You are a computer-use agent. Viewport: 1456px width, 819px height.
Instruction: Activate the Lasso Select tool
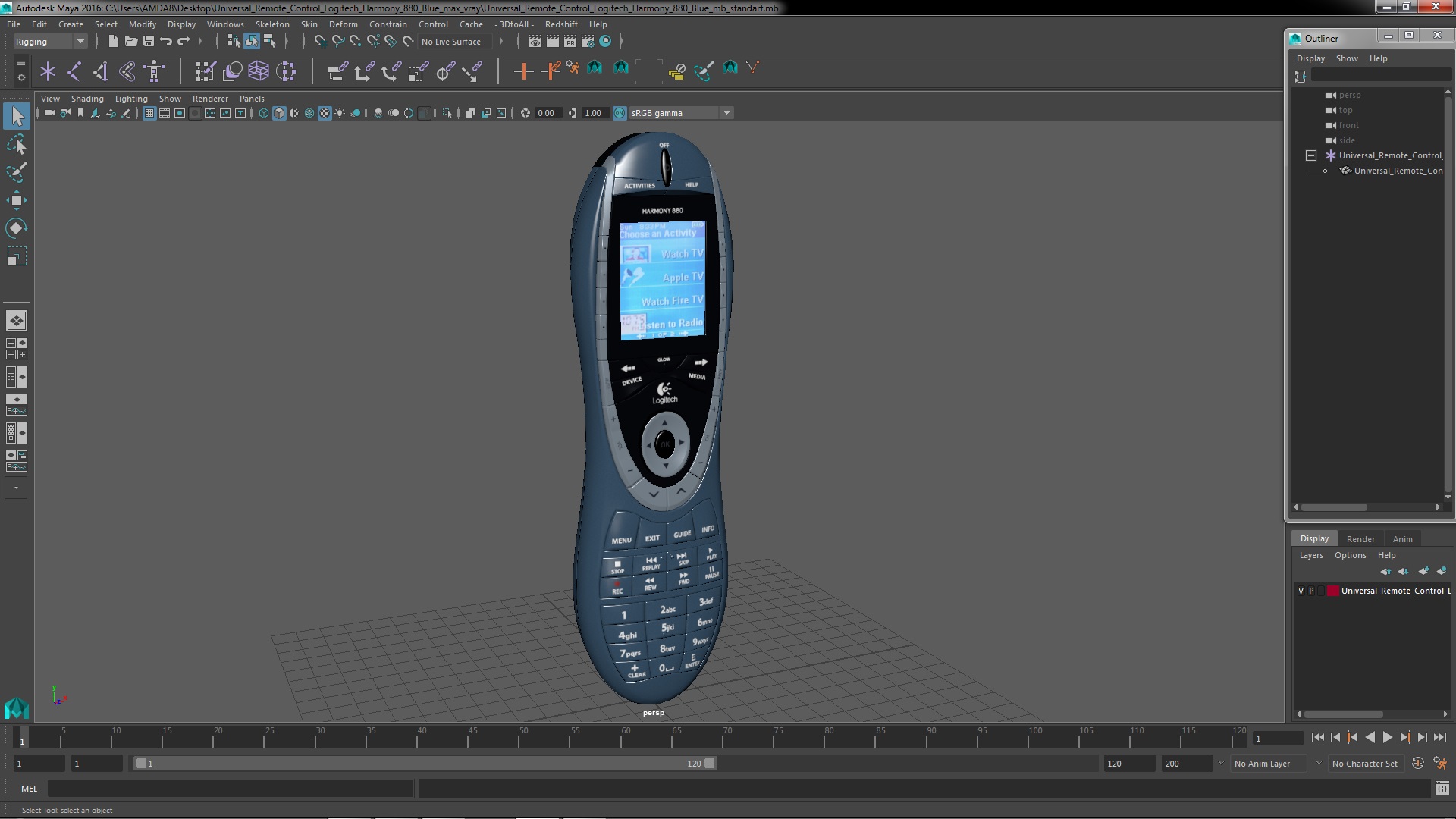(17, 144)
